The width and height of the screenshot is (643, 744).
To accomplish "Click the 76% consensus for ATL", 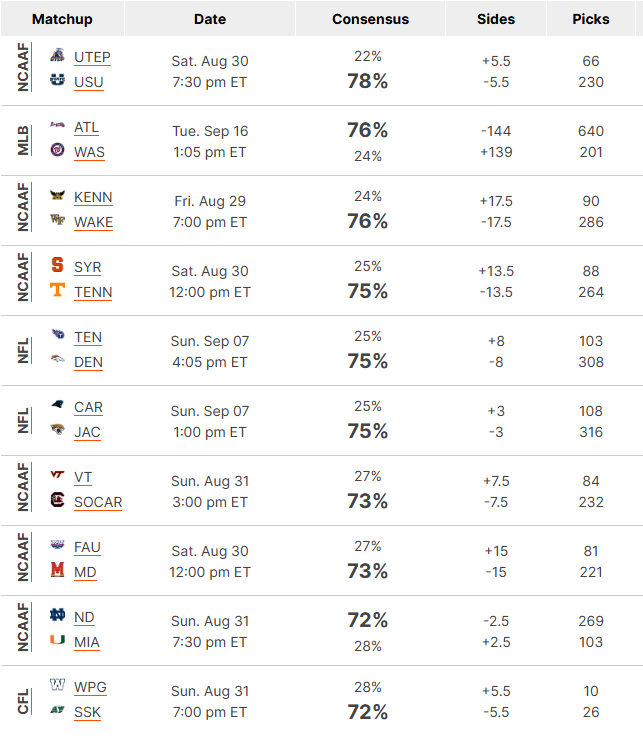I will 368,130.
